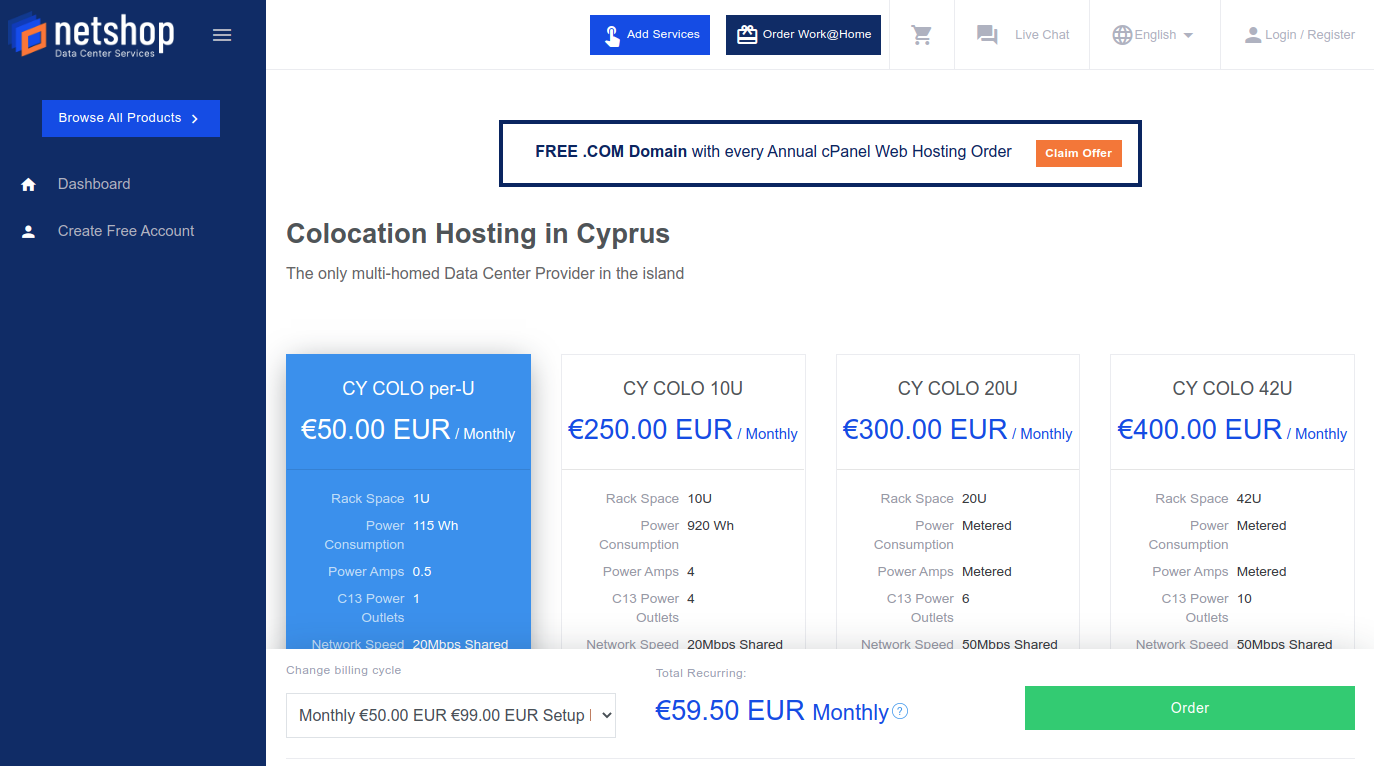The height and width of the screenshot is (766, 1374).
Task: Toggle the hamburger menu icon
Action: 222,35
